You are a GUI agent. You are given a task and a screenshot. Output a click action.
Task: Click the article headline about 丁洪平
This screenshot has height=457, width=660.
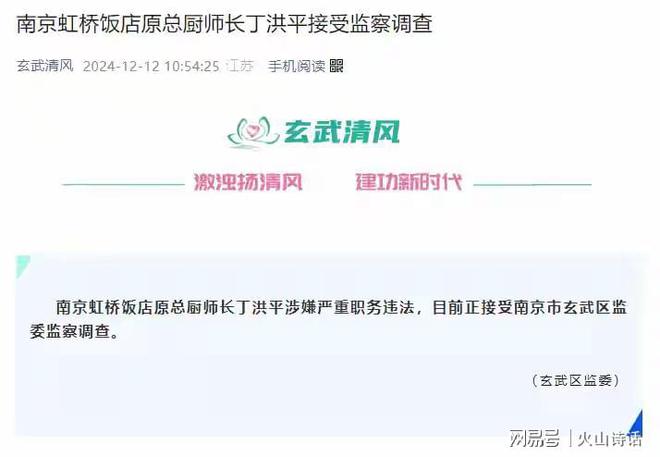tap(224, 24)
